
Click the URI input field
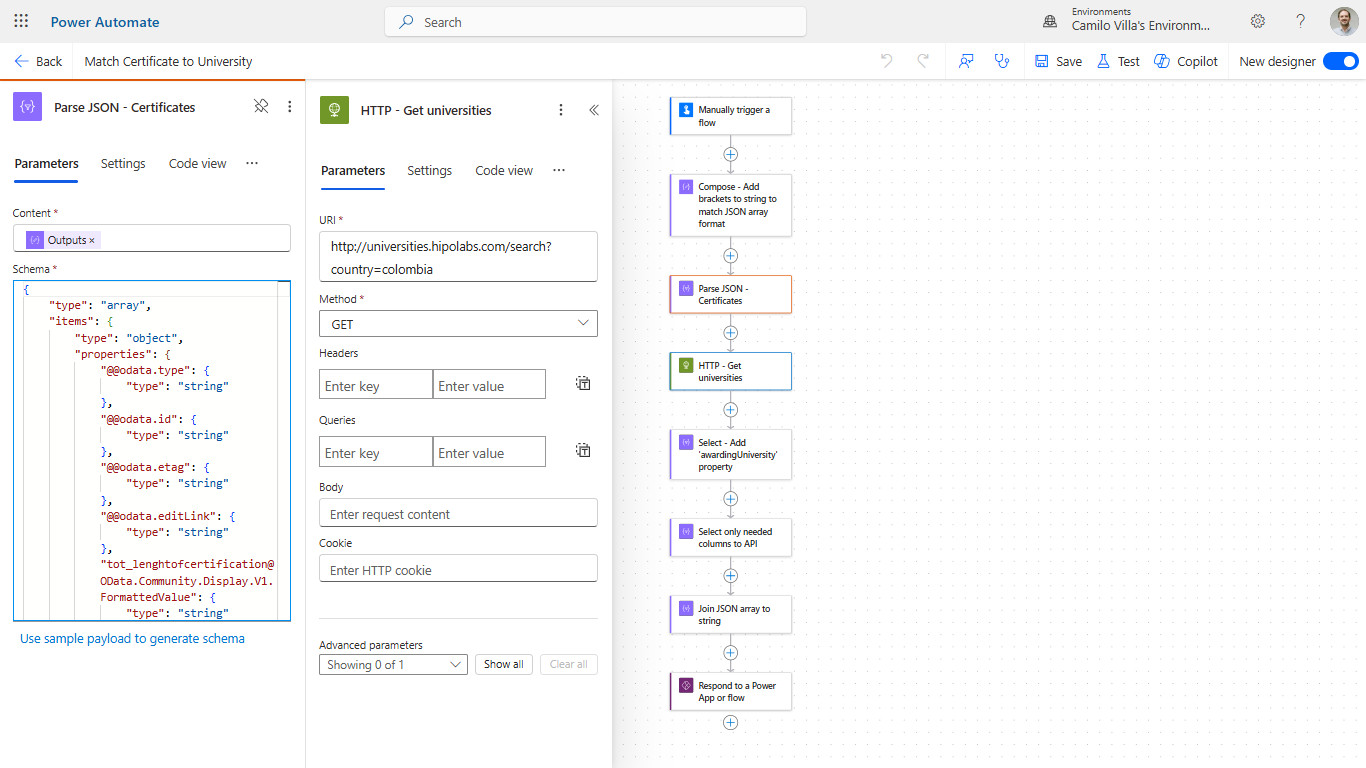point(458,257)
